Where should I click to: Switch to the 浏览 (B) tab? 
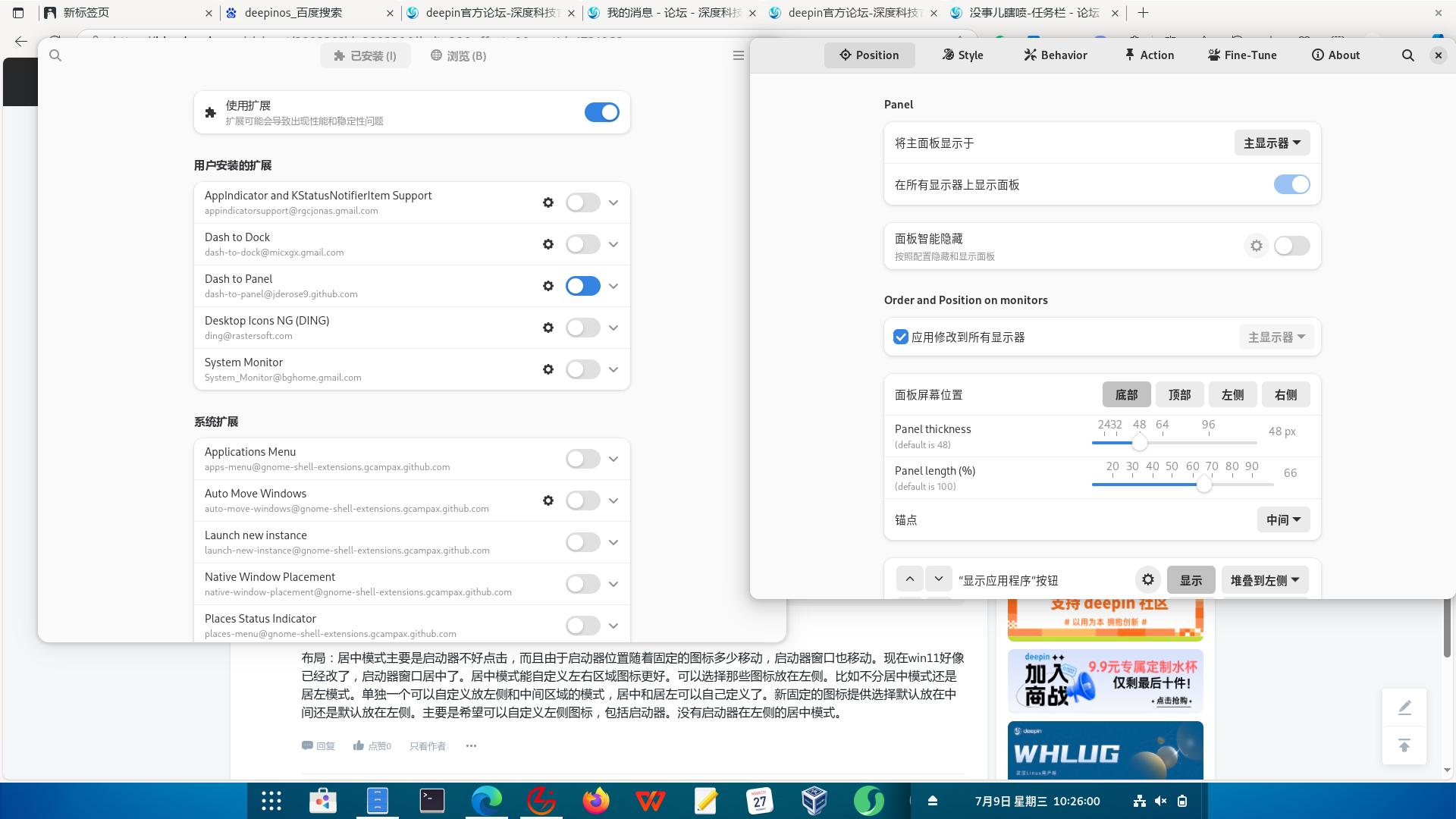tap(458, 55)
